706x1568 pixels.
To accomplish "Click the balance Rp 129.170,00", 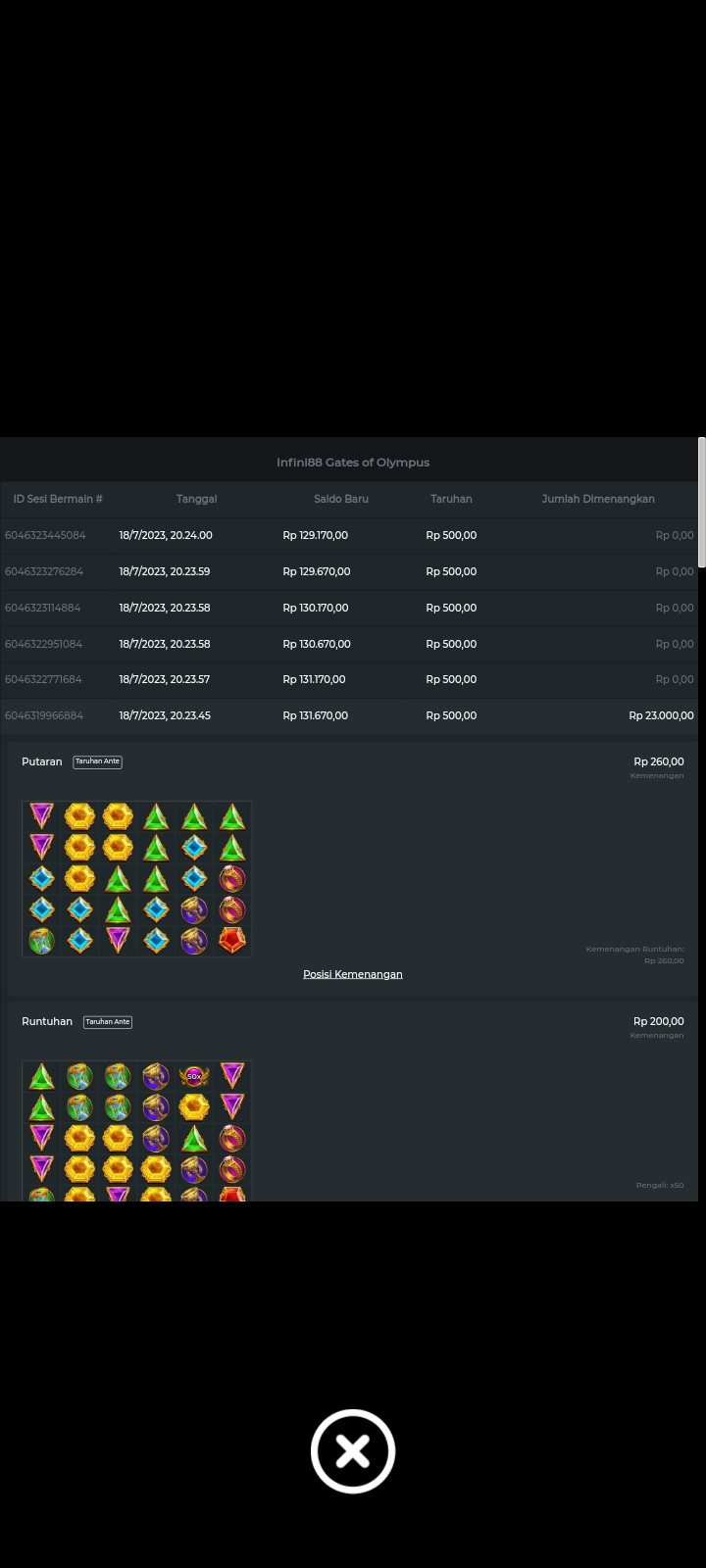I will [316, 535].
